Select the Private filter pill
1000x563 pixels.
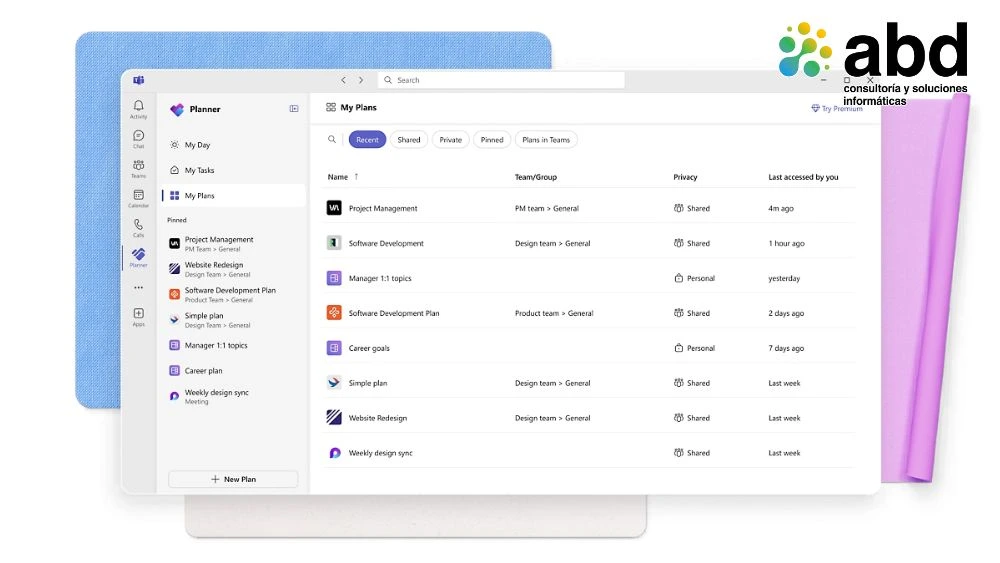[450, 140]
